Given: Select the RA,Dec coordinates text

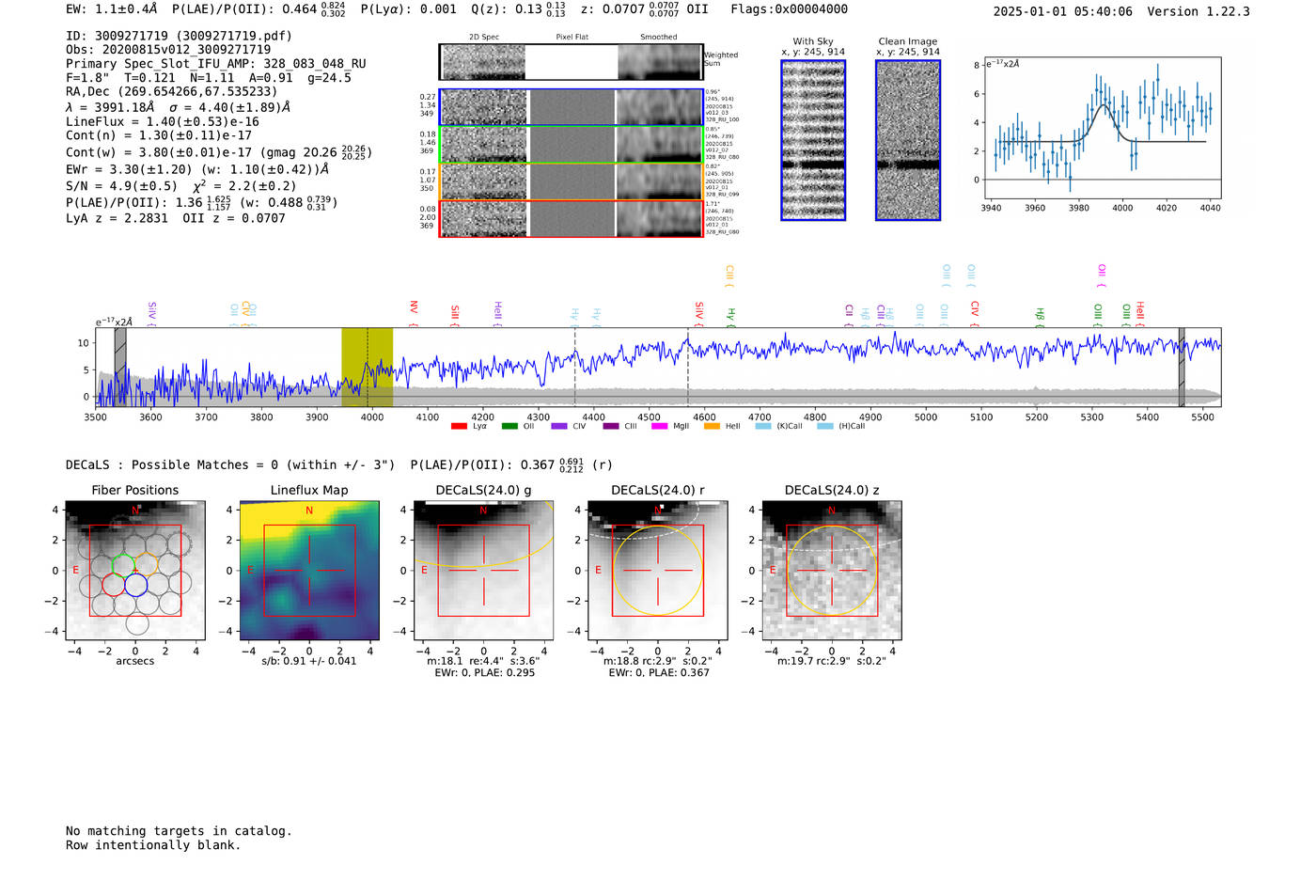Looking at the screenshot, I should click(172, 92).
